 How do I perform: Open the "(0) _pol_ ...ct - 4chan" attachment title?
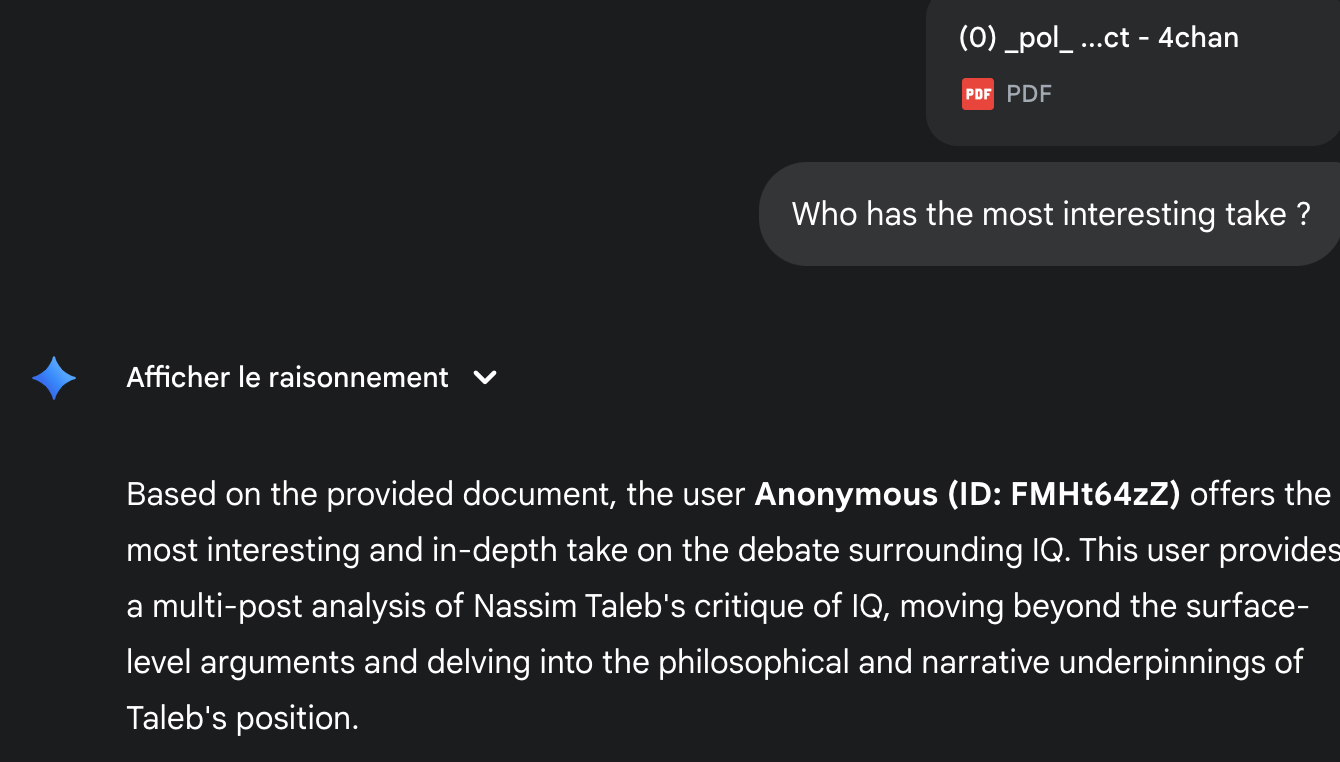tap(1098, 38)
